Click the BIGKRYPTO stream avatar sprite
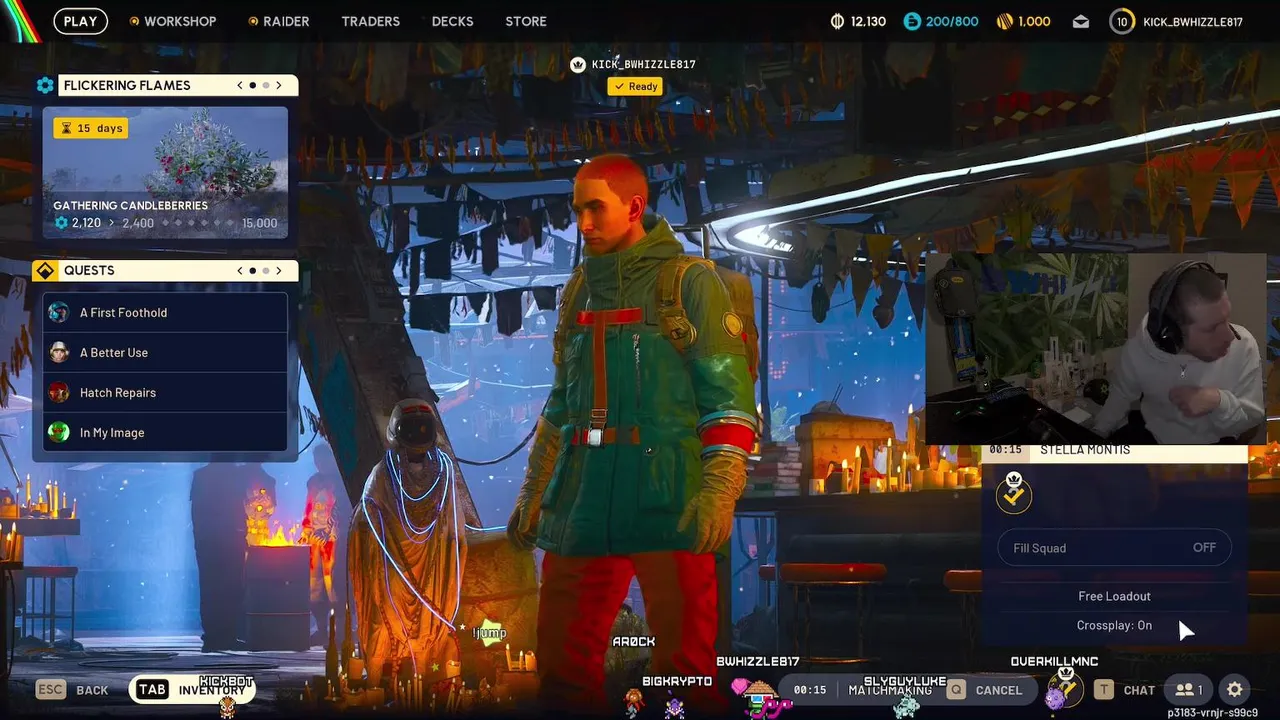 point(676,705)
